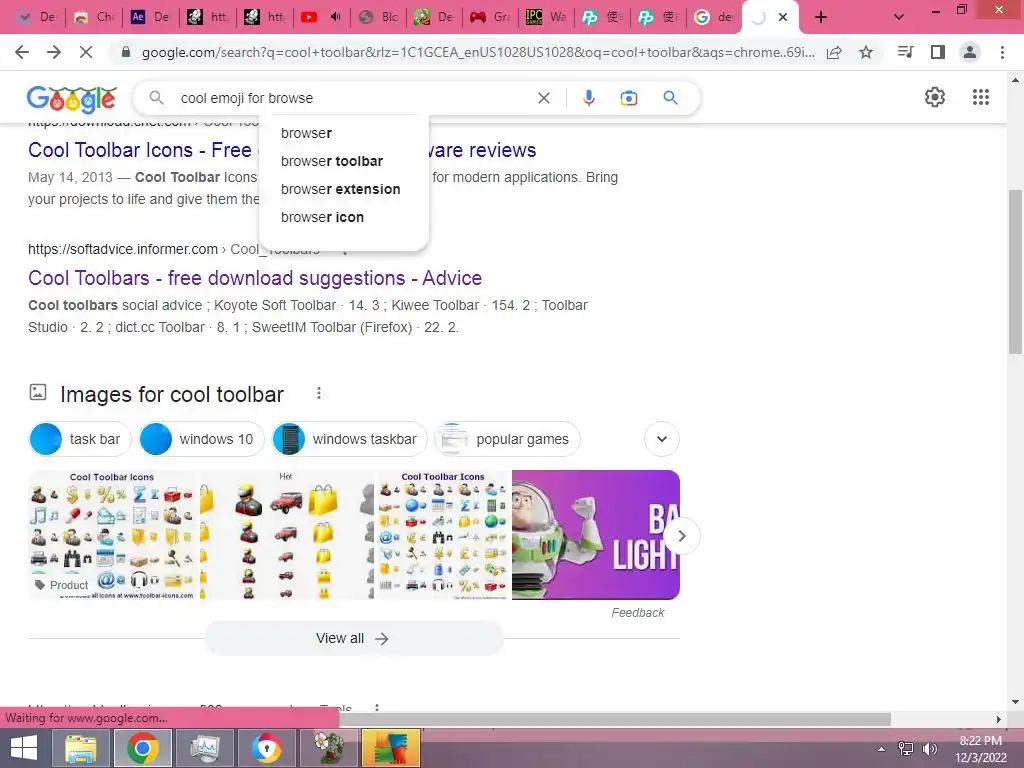Click the address bar URL
The width and height of the screenshot is (1024, 768).
(x=478, y=52)
